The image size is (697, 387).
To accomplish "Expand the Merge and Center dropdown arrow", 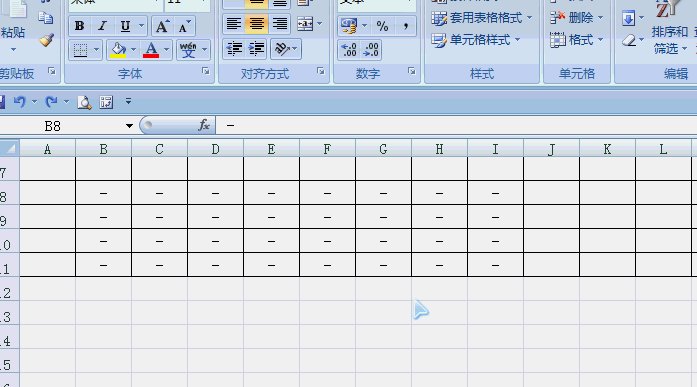I will click(x=320, y=24).
